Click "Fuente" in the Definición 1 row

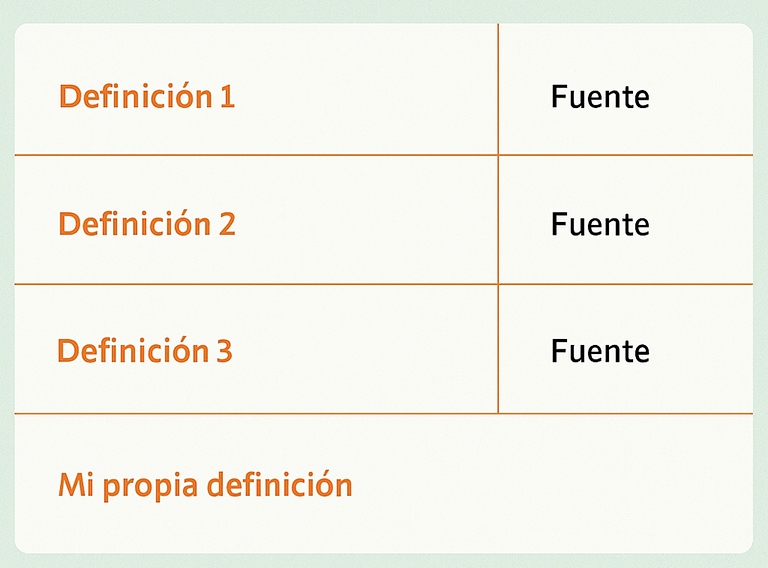(600, 97)
